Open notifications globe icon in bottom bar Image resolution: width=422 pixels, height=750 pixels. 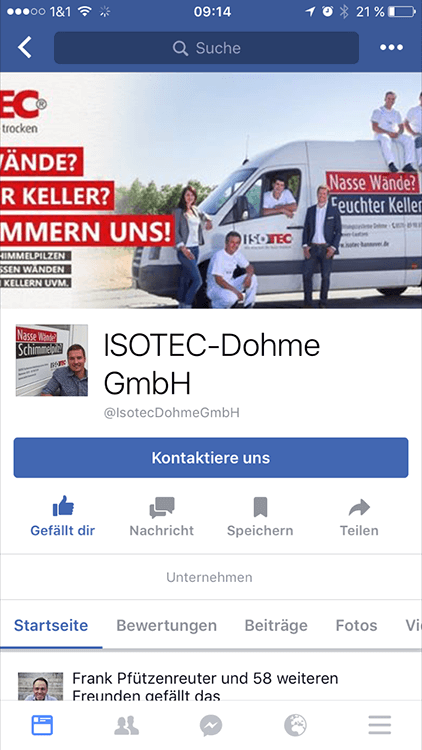(x=295, y=726)
